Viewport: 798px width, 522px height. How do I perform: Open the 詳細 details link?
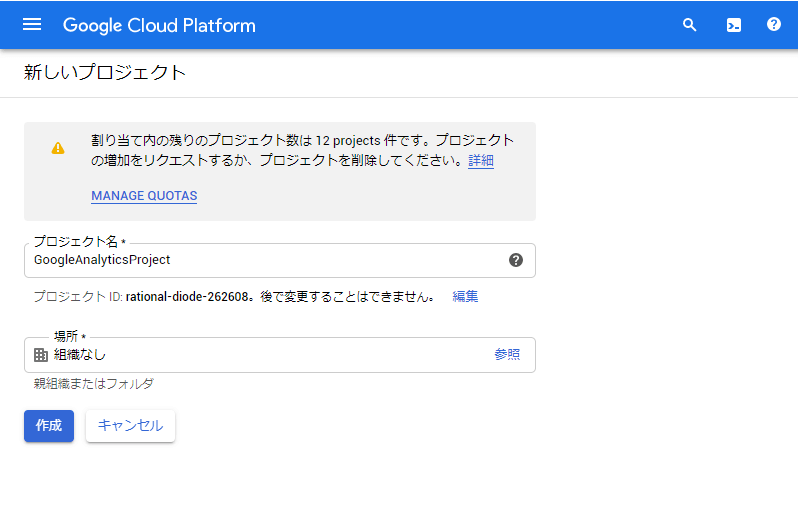click(480, 160)
